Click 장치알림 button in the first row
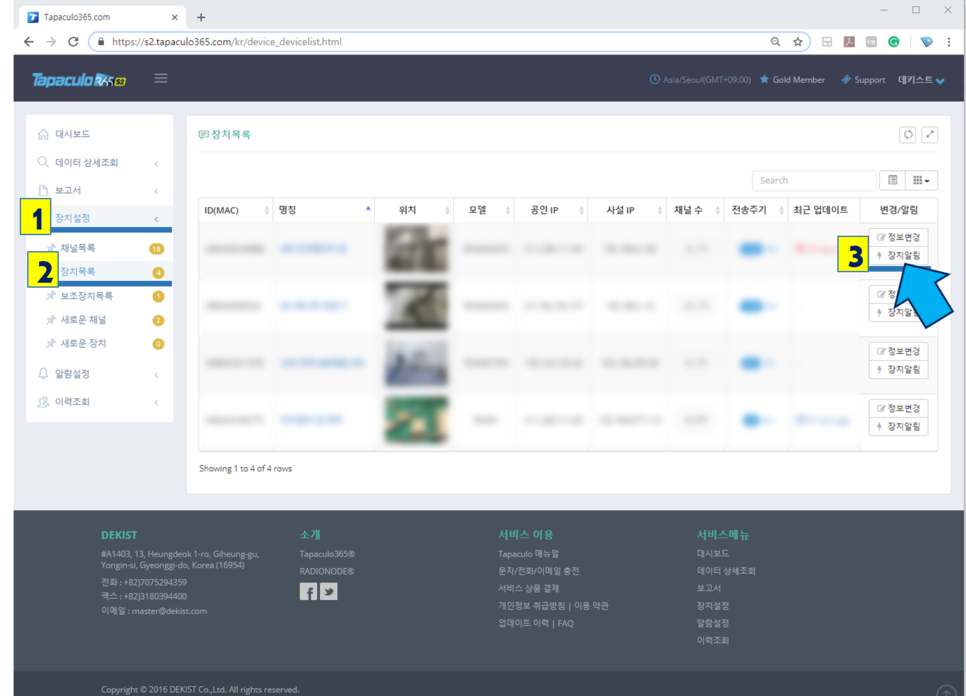966x696 pixels. pyautogui.click(x=898, y=255)
